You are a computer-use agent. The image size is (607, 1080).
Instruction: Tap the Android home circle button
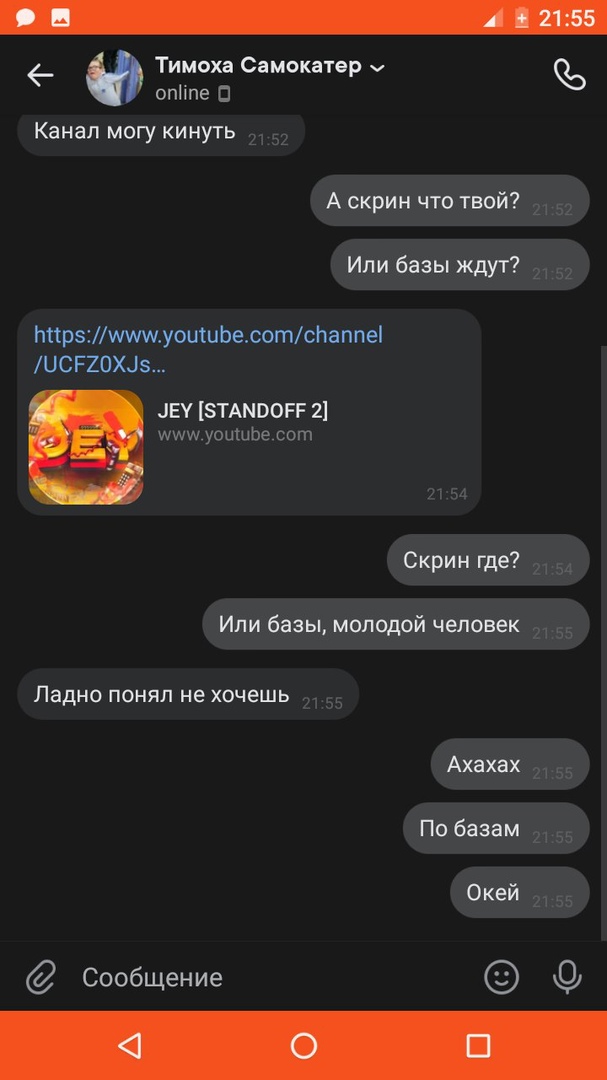[303, 1046]
